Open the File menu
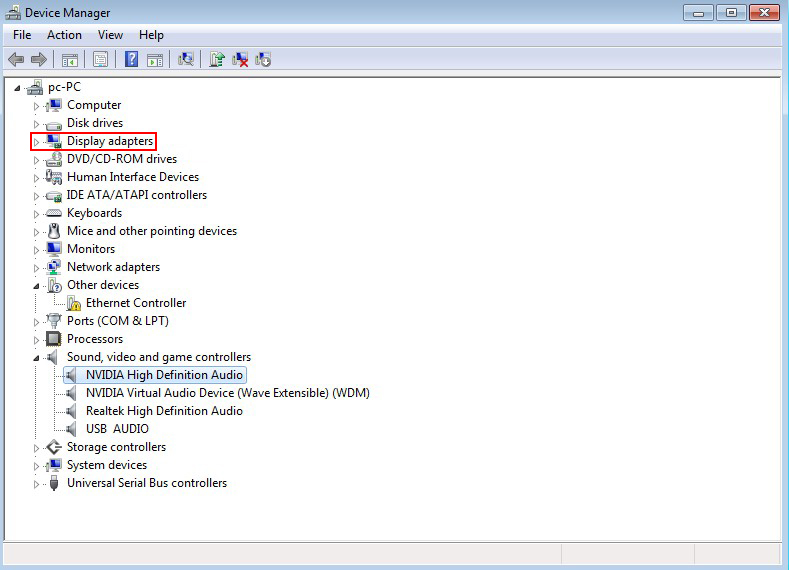 point(22,35)
